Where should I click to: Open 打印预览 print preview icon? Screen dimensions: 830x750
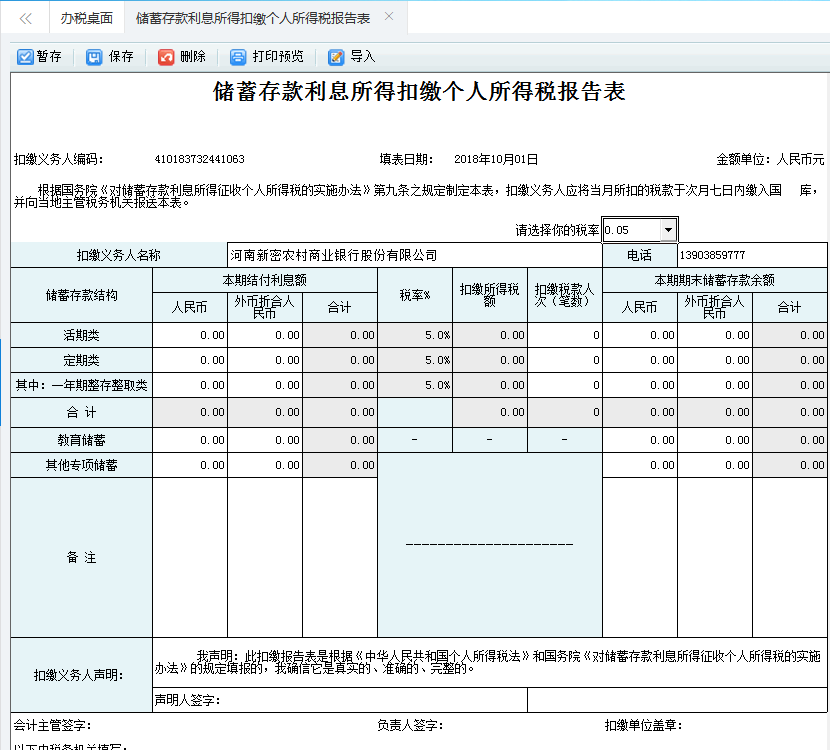[238, 57]
